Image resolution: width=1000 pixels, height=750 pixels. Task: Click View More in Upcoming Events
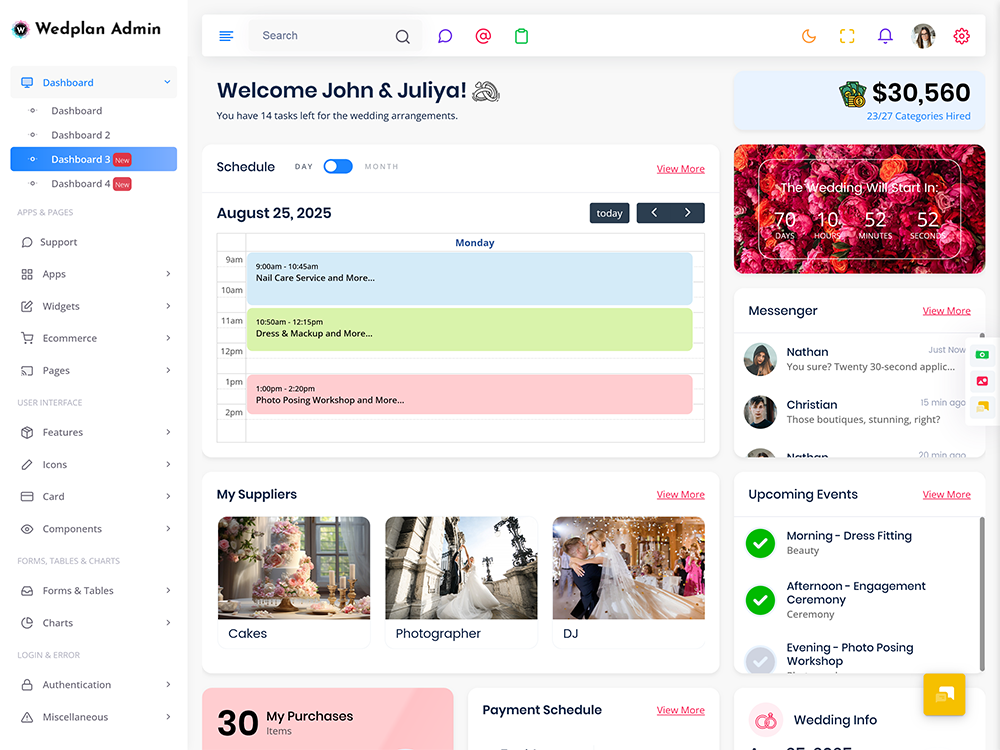tap(946, 495)
